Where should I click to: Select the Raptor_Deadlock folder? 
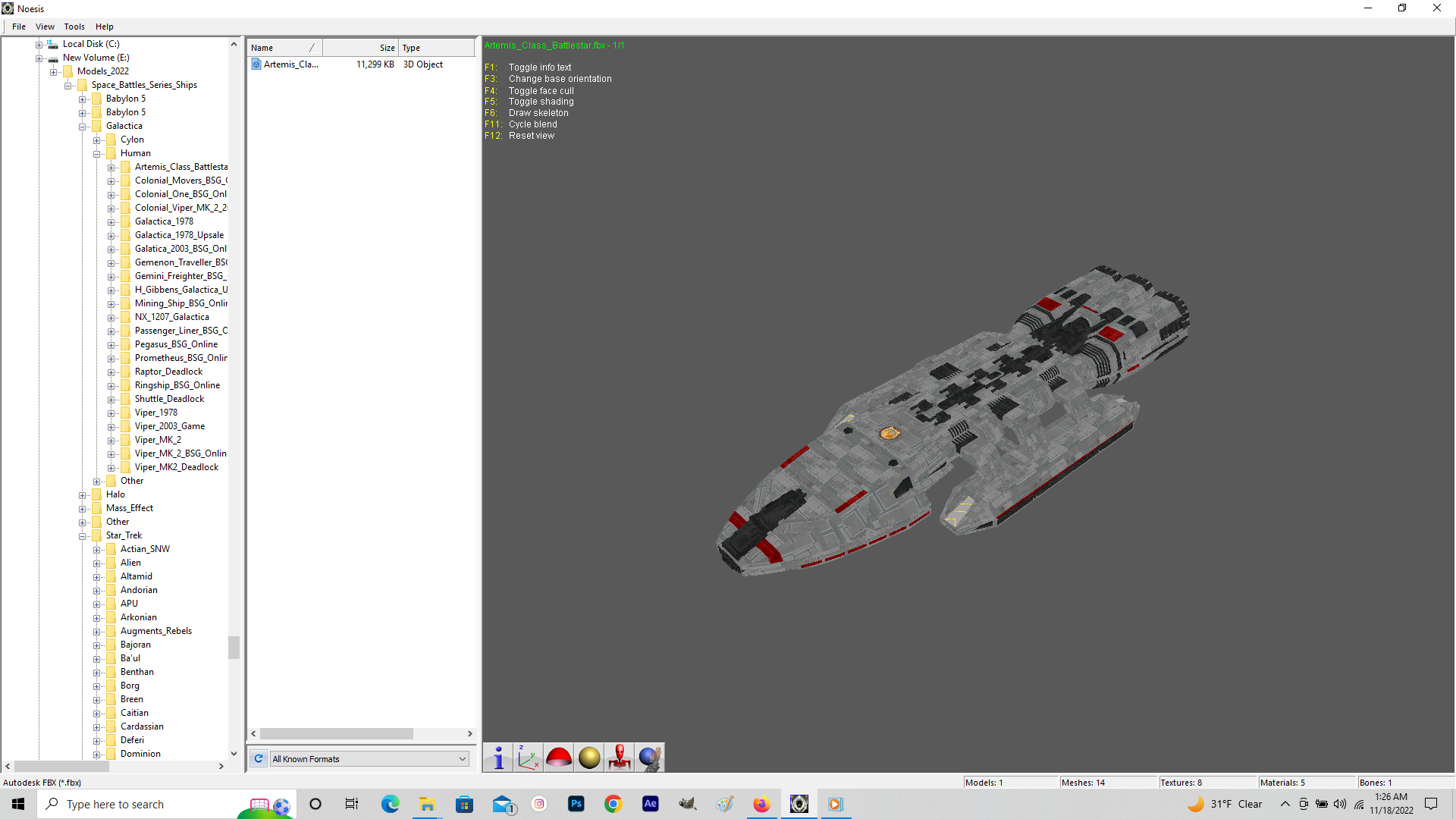pyautogui.click(x=168, y=372)
